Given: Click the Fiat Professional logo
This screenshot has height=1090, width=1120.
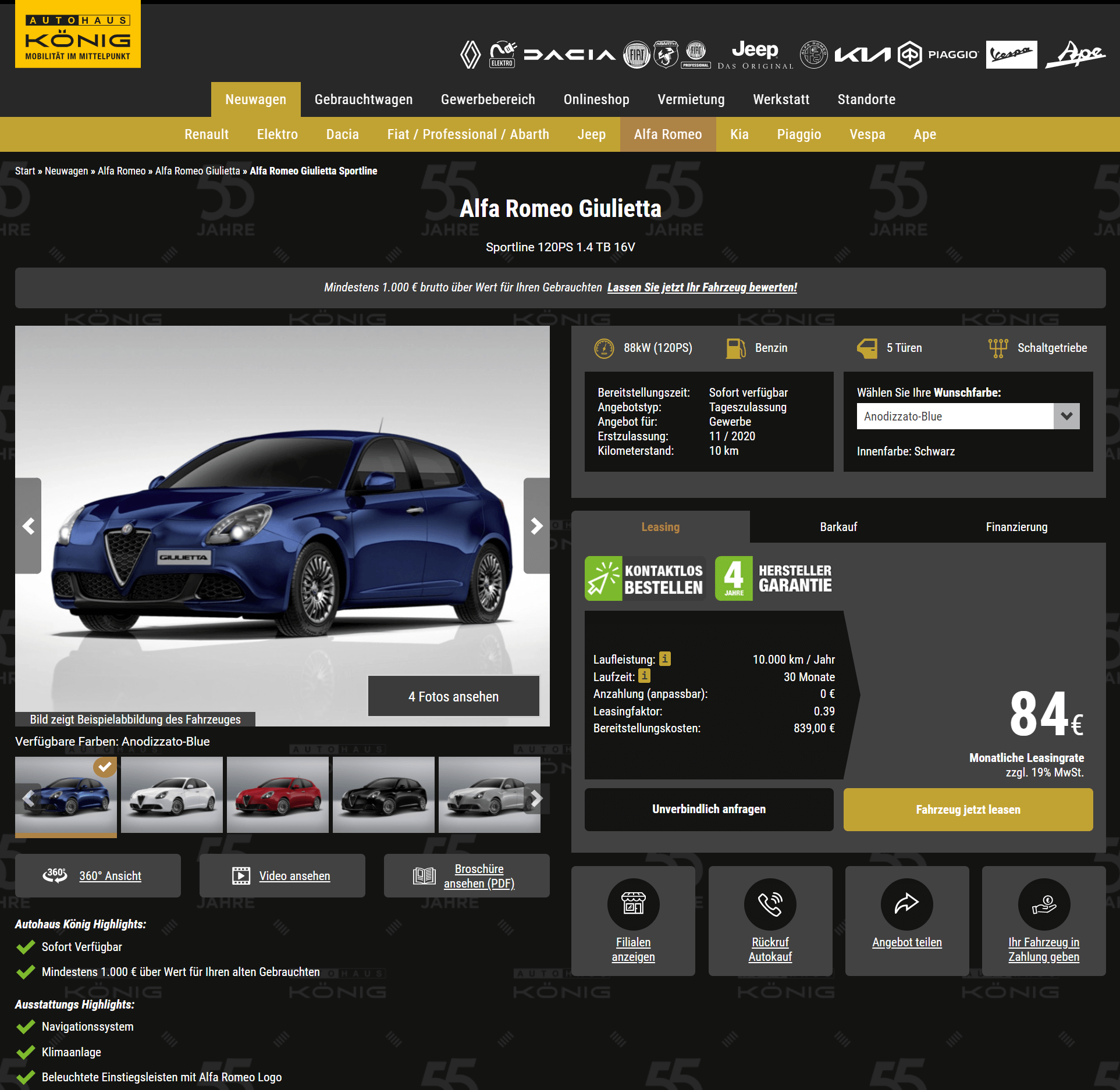Looking at the screenshot, I should (x=696, y=55).
